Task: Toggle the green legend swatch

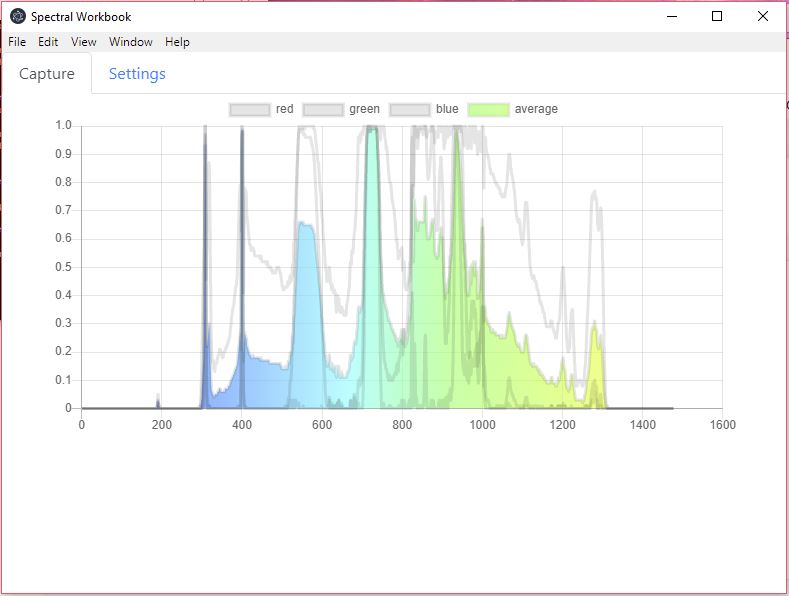Action: (323, 109)
